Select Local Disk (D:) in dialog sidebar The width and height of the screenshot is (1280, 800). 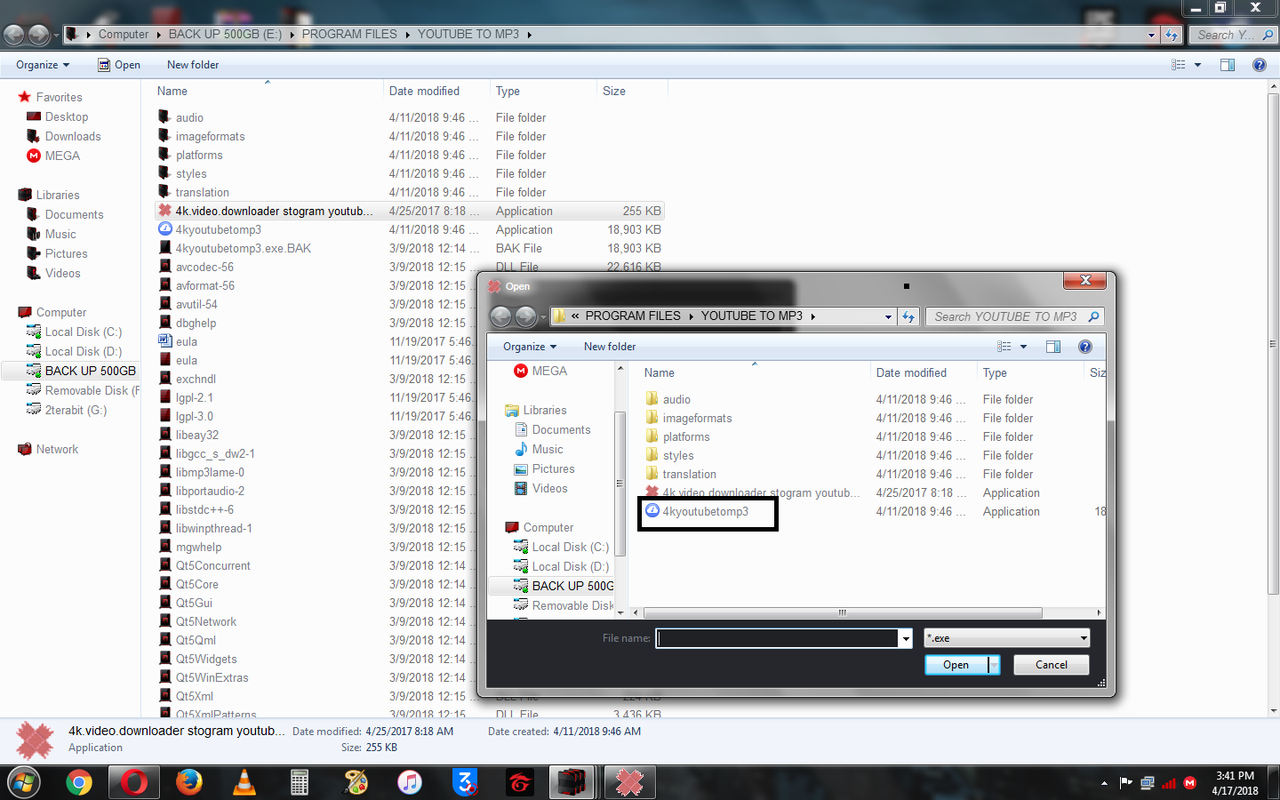tap(561, 566)
